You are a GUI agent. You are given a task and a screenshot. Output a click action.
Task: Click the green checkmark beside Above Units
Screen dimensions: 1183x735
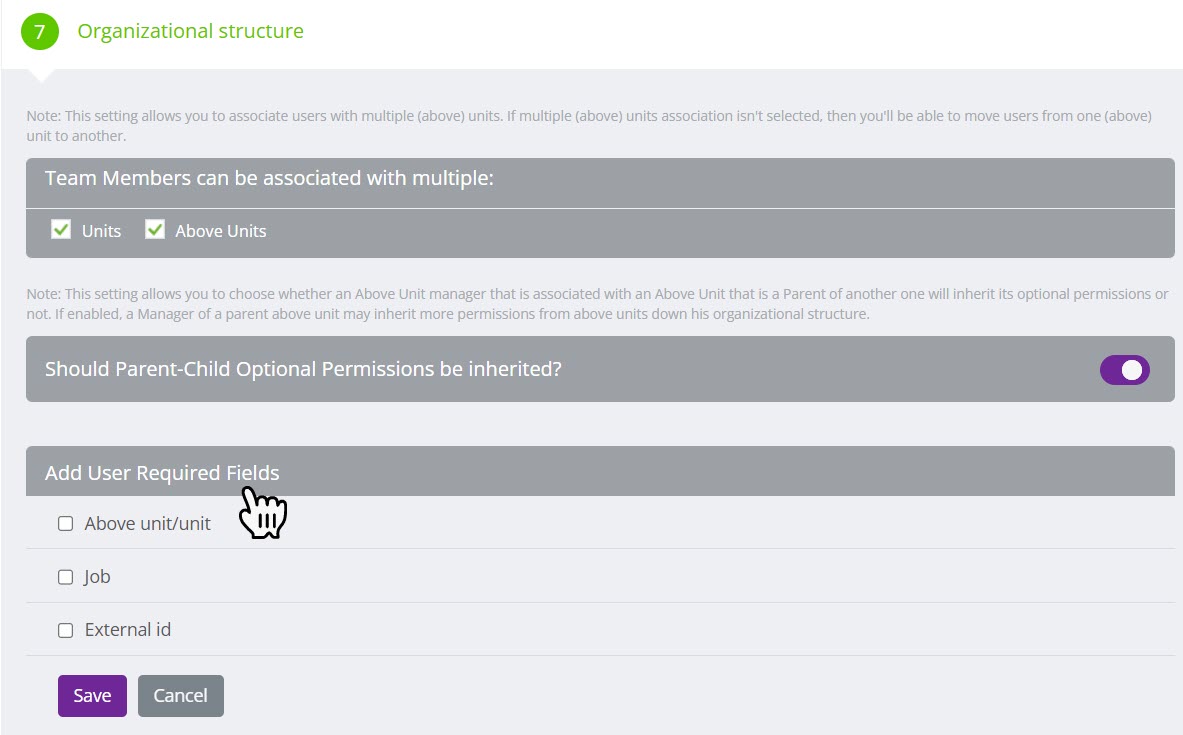[x=155, y=229]
